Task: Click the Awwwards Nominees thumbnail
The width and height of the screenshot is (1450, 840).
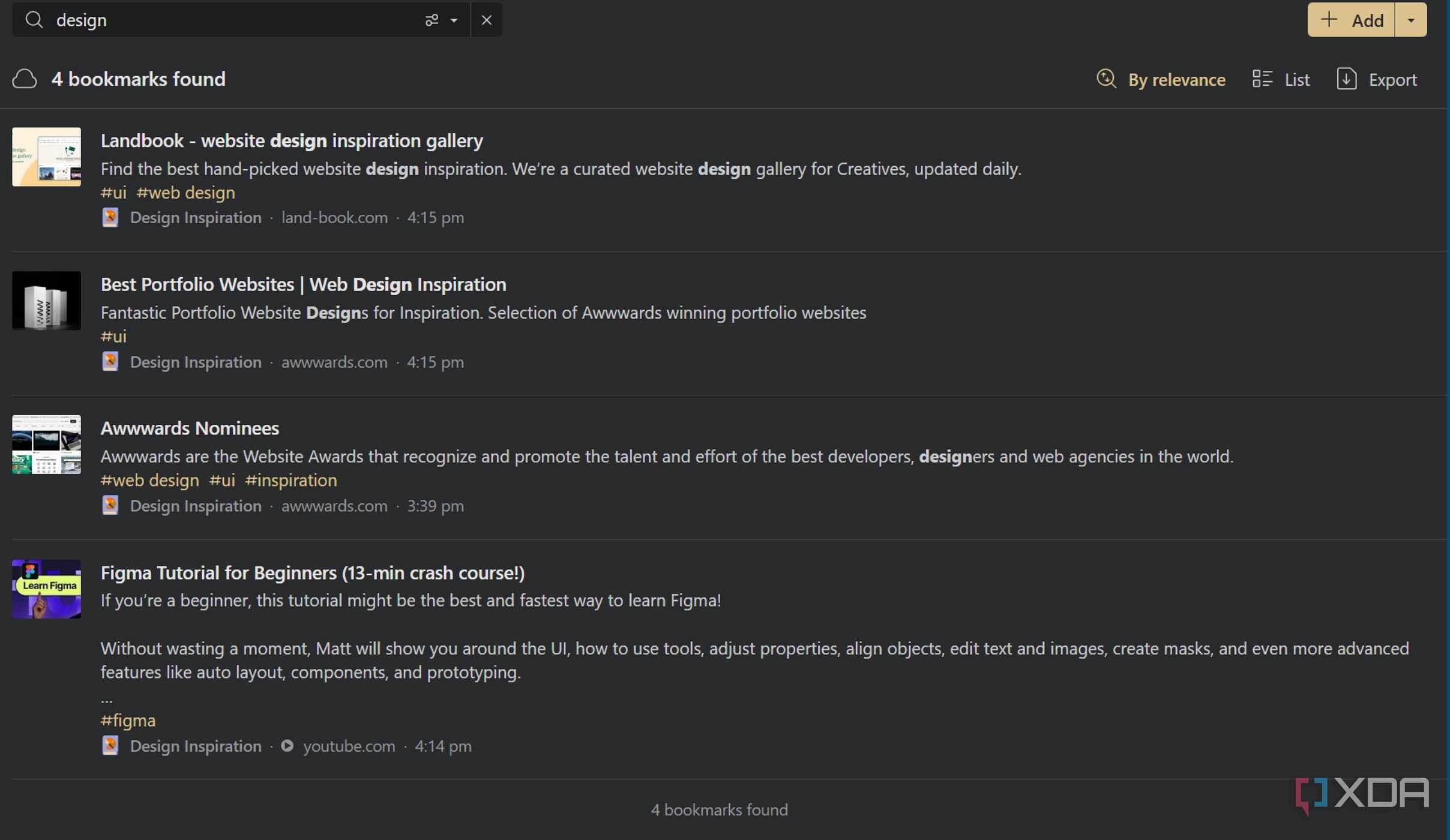Action: point(46,445)
